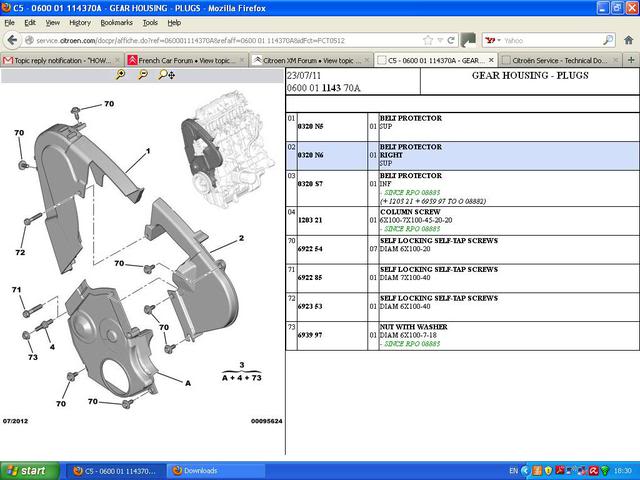The image size is (640, 480).
Task: Click the GEAR HOUSING - PLUGS heading
Action: click(530, 76)
